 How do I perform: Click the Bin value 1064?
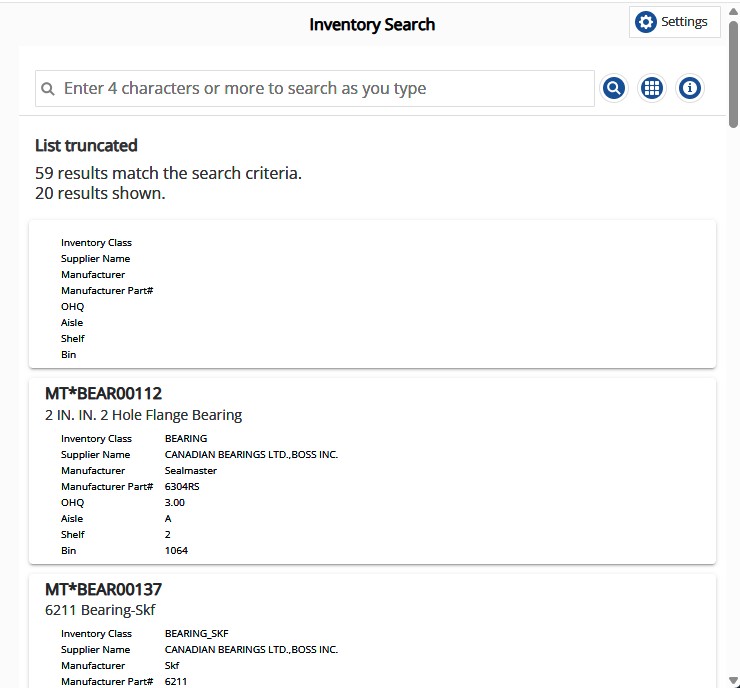pos(176,551)
